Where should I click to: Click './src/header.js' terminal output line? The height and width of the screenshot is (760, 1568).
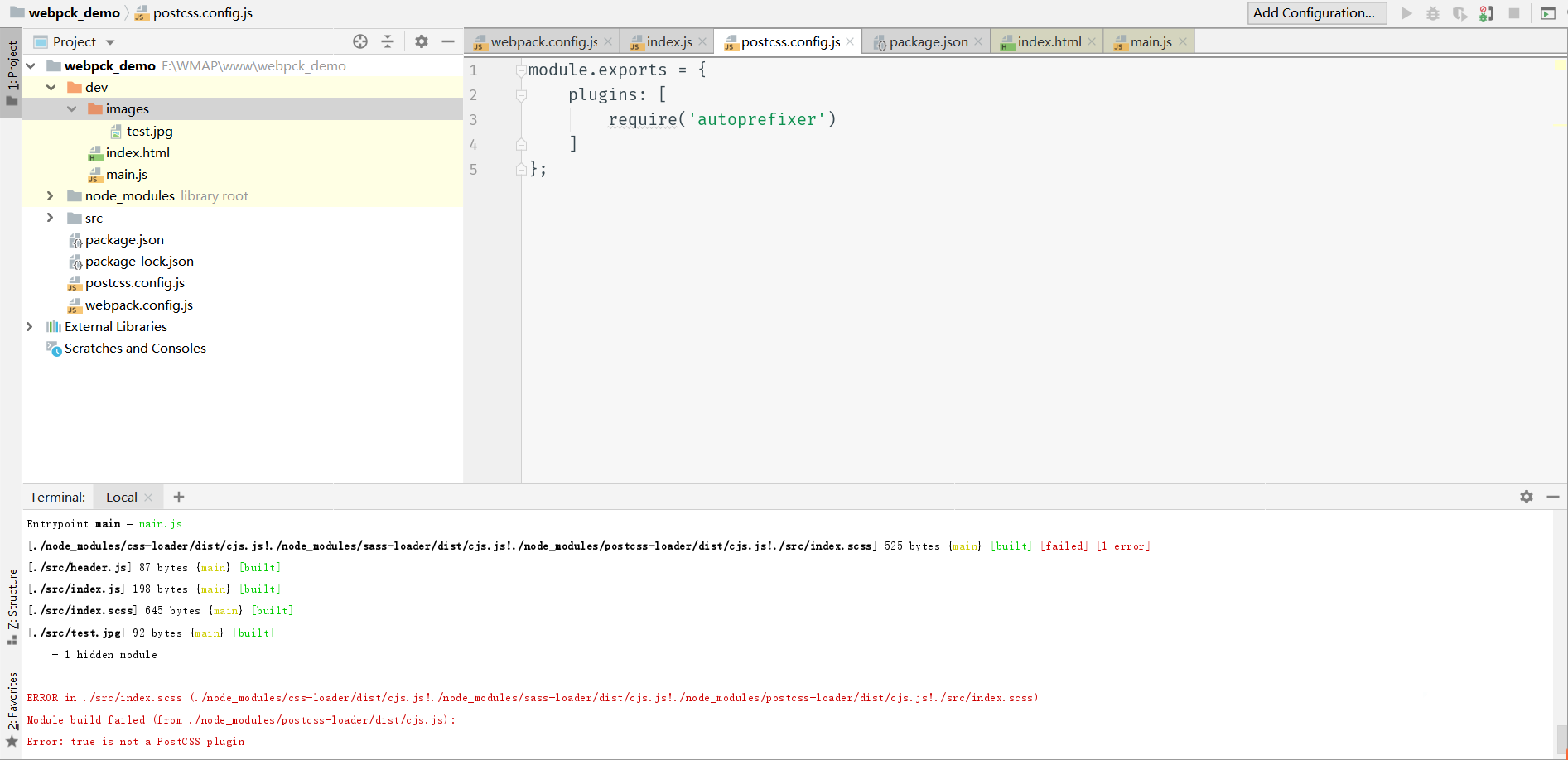point(154,568)
